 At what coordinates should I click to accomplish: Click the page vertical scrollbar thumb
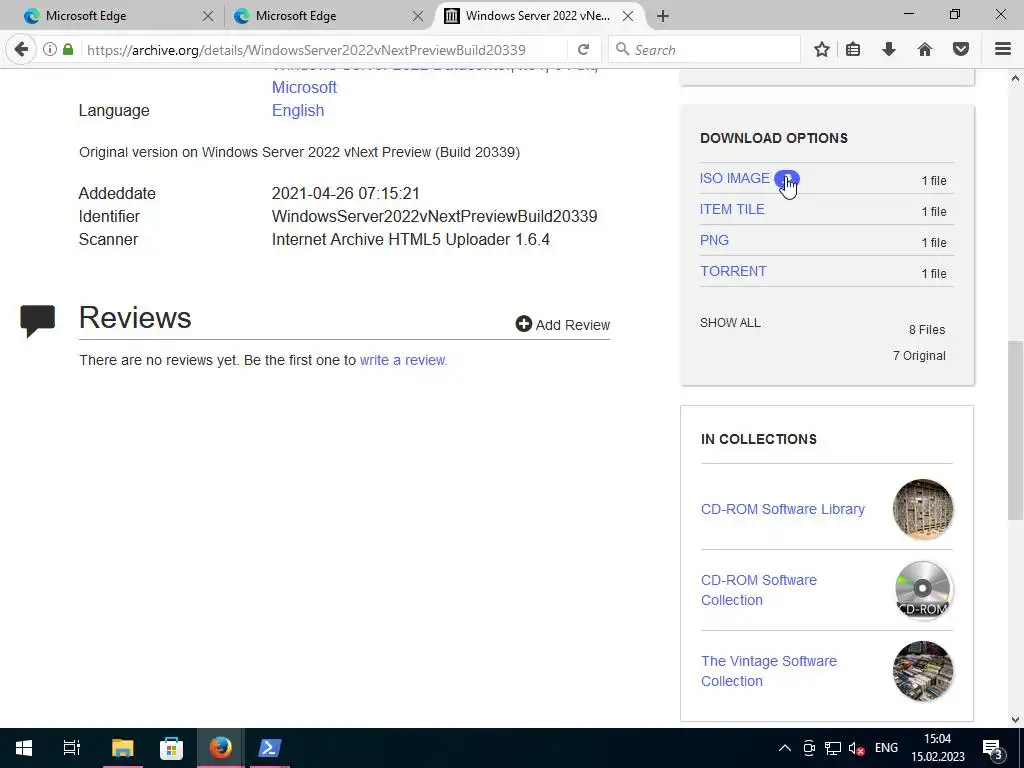(1015, 430)
